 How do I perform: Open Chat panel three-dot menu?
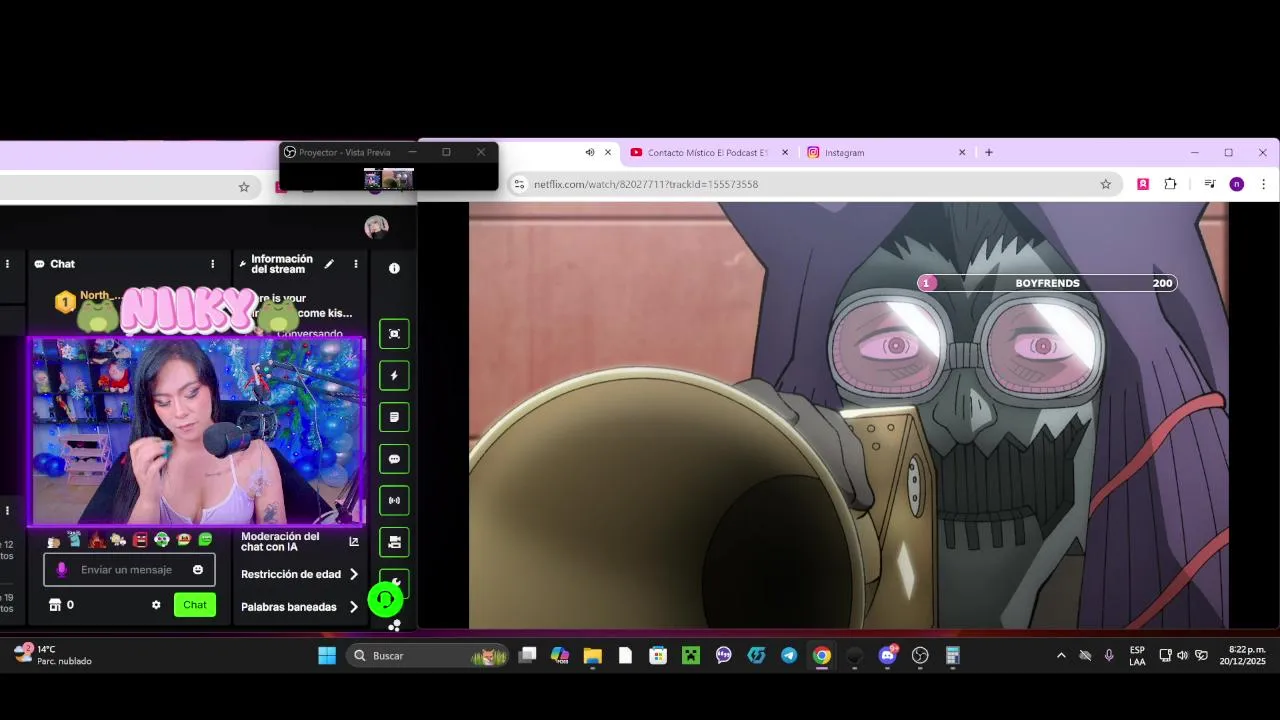click(212, 264)
